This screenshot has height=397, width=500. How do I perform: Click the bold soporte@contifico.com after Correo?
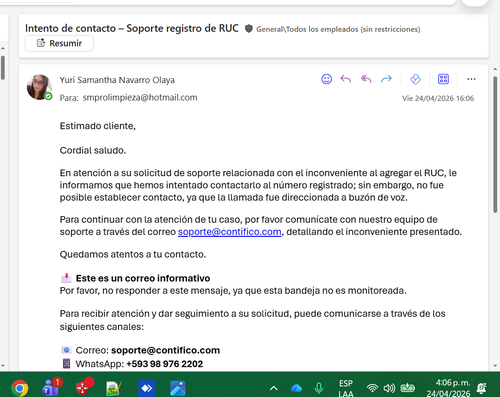165,350
